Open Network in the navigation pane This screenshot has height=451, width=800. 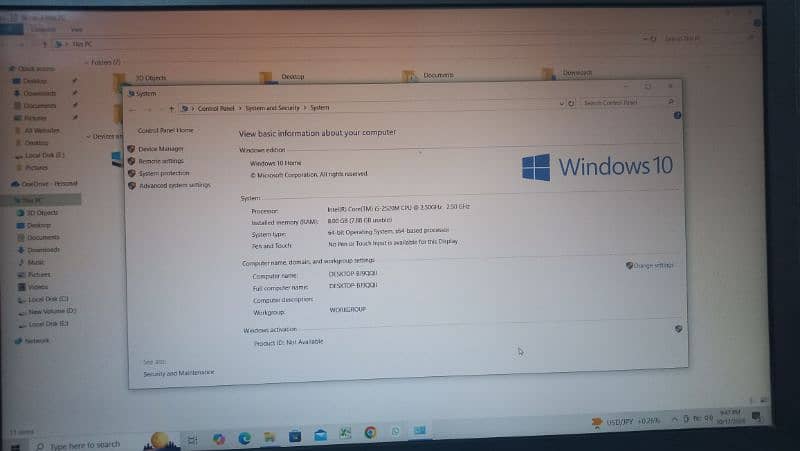click(x=36, y=341)
